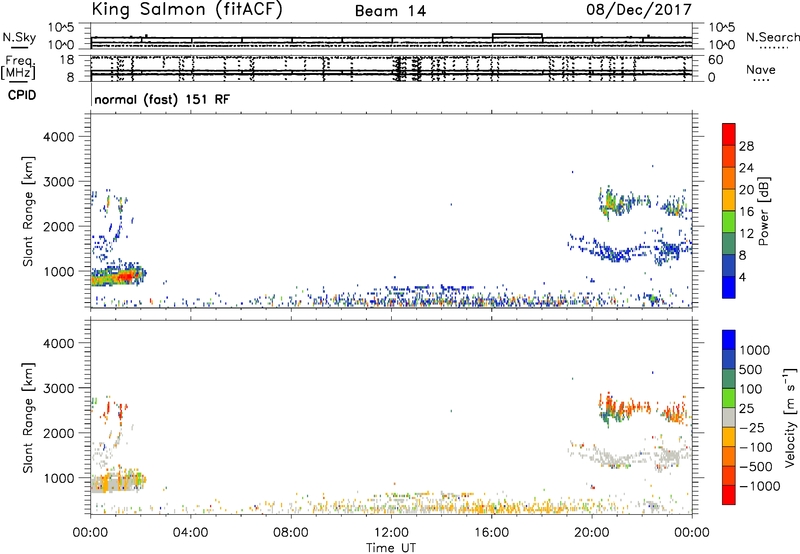Click the 08:00 time axis label

click(x=291, y=533)
